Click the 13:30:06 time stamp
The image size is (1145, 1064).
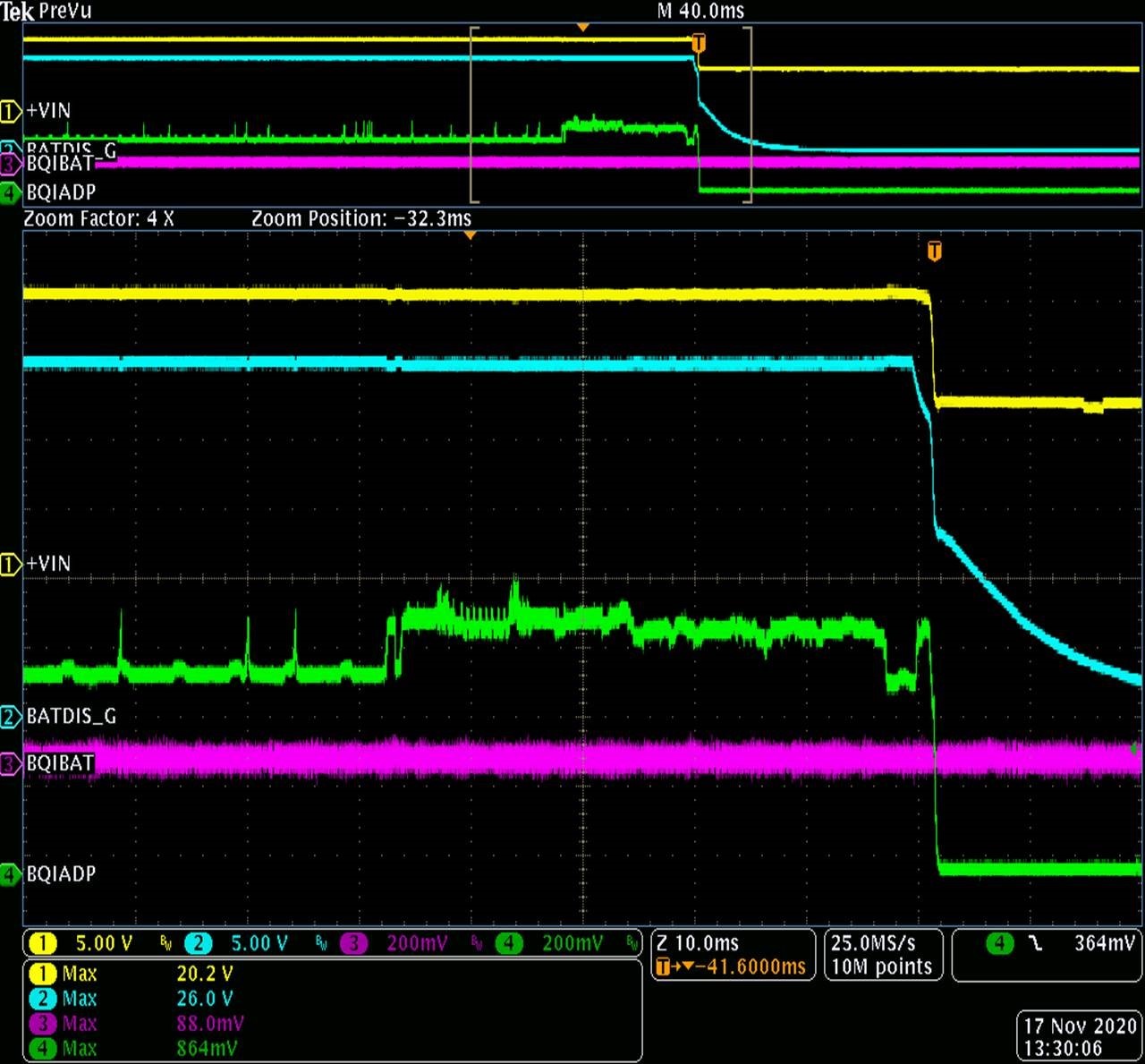tap(1063, 1048)
